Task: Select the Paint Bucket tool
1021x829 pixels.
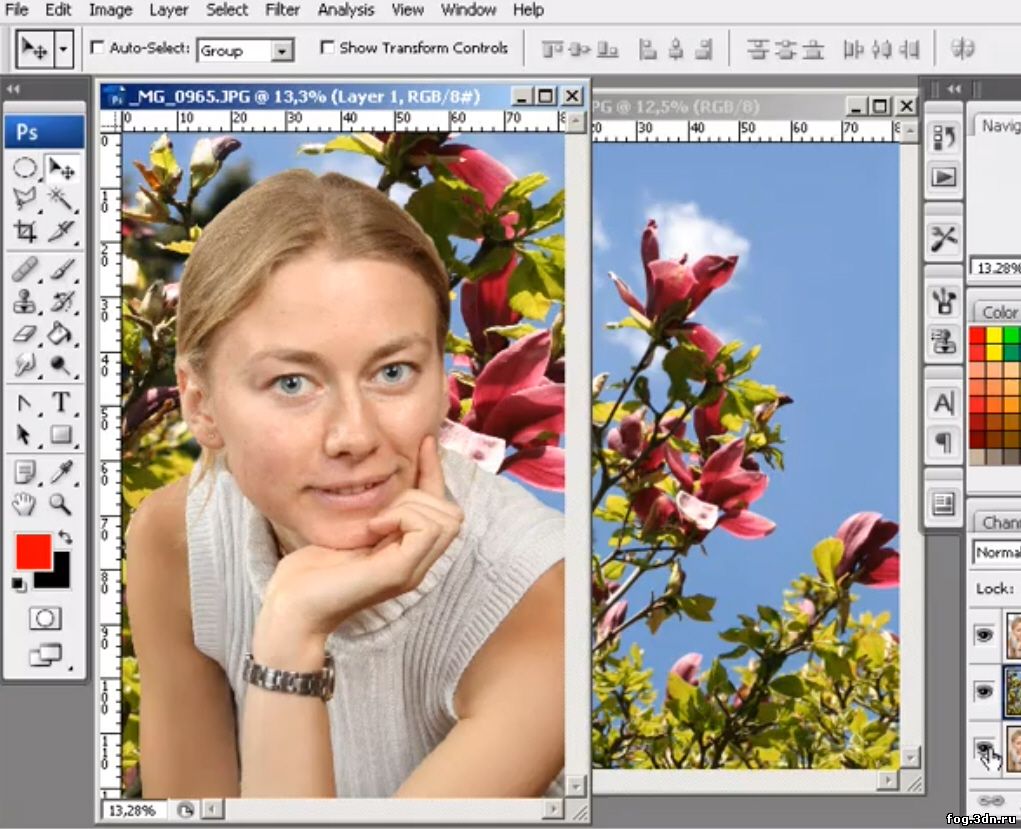Action: [x=61, y=334]
